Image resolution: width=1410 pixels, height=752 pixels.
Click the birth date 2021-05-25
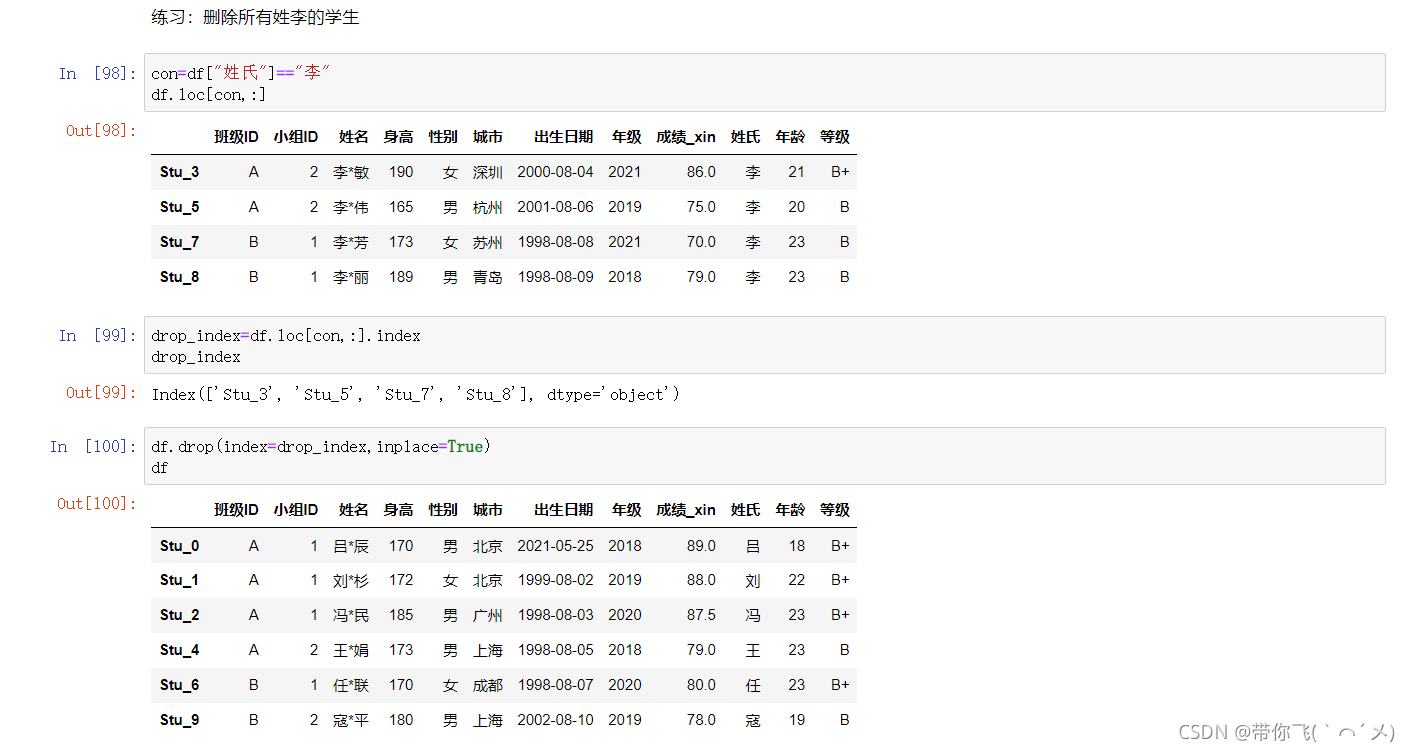[555, 546]
